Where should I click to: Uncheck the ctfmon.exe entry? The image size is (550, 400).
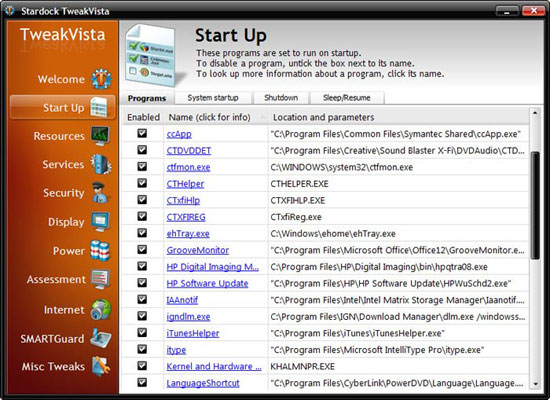142,166
